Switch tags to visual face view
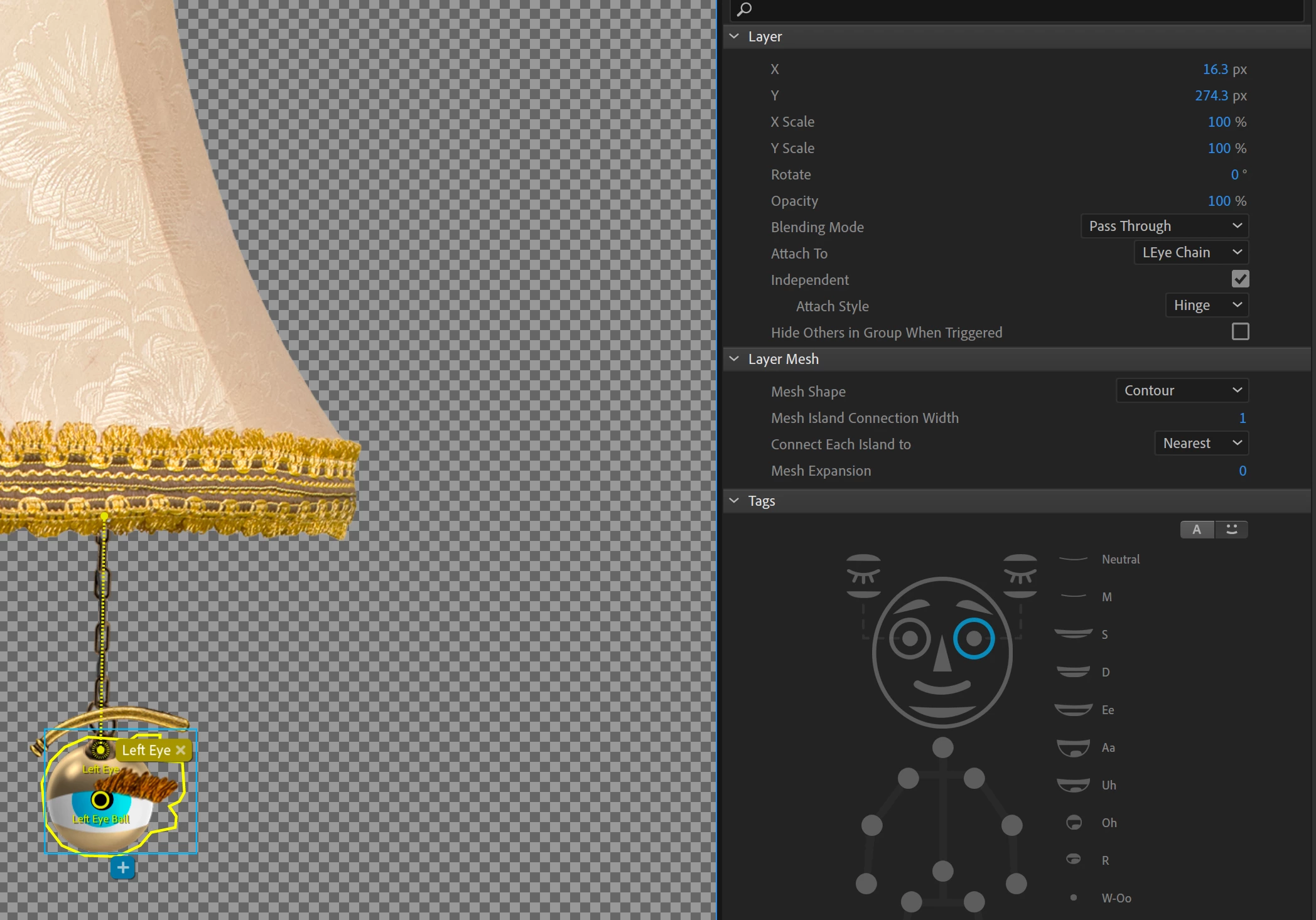Viewport: 1316px width, 920px height. [1232, 530]
